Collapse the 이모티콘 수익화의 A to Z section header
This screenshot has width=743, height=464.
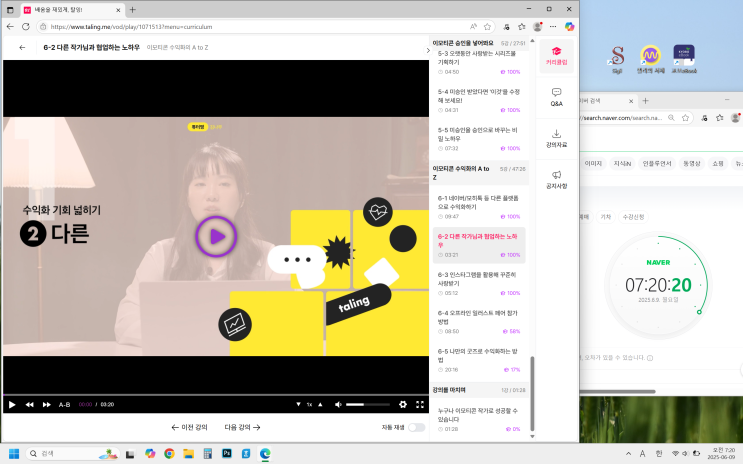point(479,173)
